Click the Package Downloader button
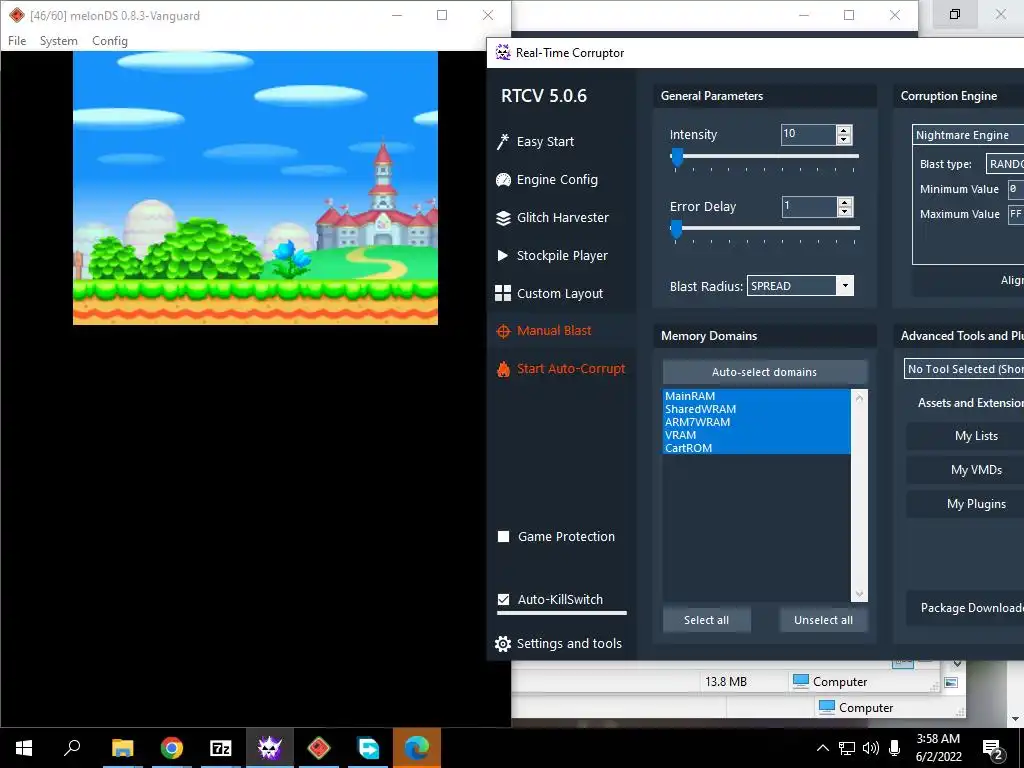Image resolution: width=1024 pixels, height=768 pixels. [965, 608]
